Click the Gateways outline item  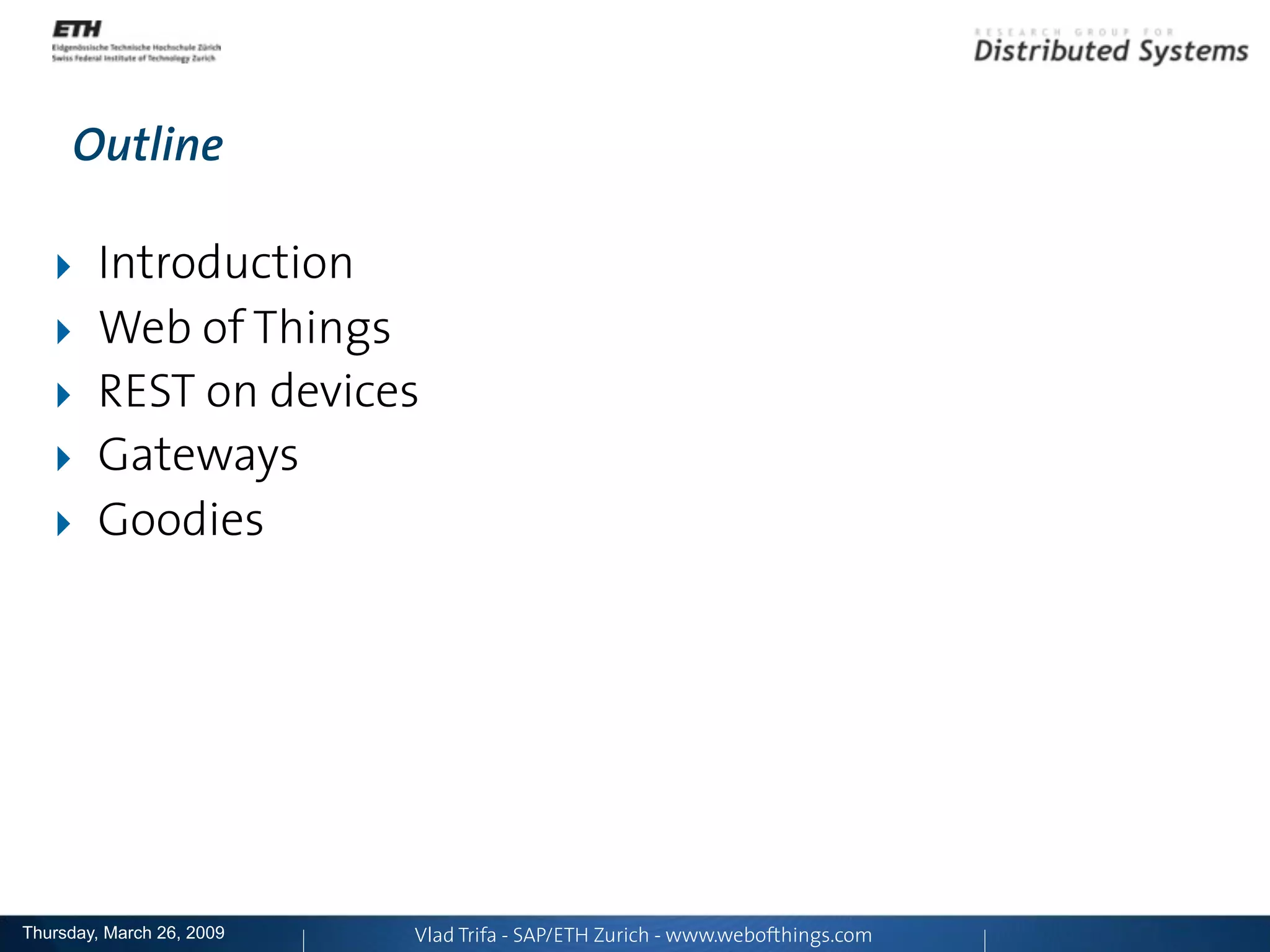198,456
